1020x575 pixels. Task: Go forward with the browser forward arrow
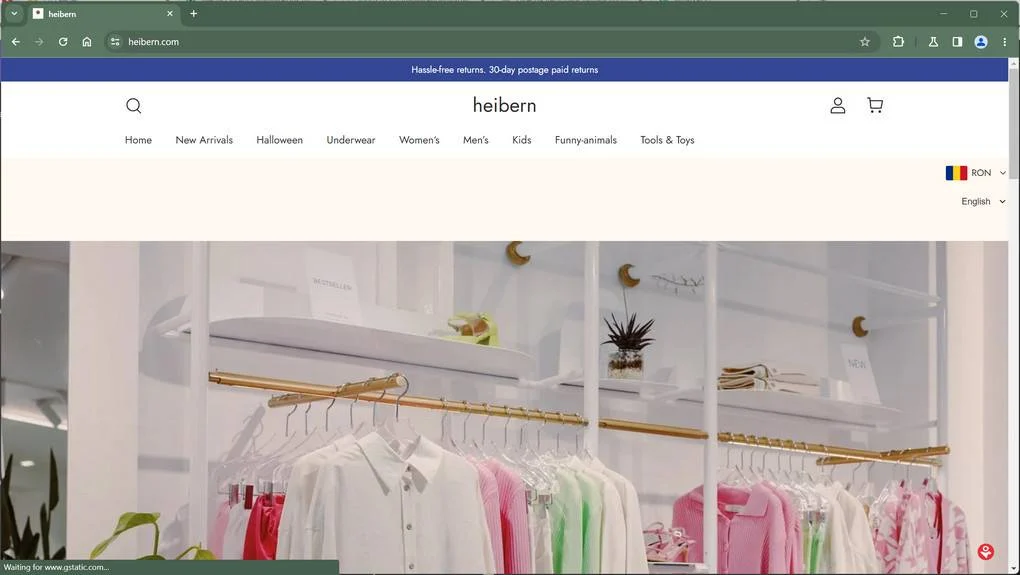[x=39, y=42]
